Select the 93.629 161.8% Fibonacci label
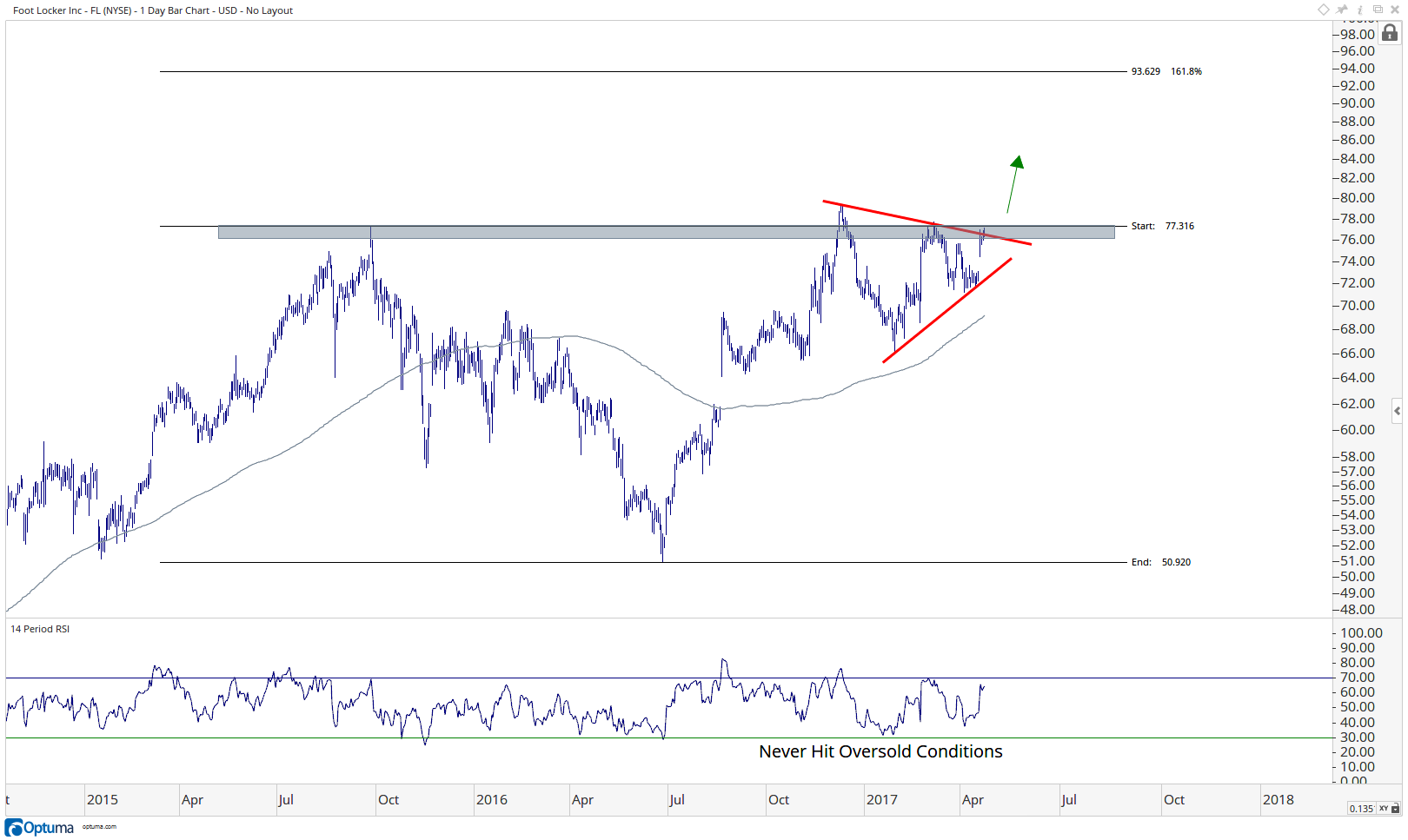 click(x=1166, y=71)
